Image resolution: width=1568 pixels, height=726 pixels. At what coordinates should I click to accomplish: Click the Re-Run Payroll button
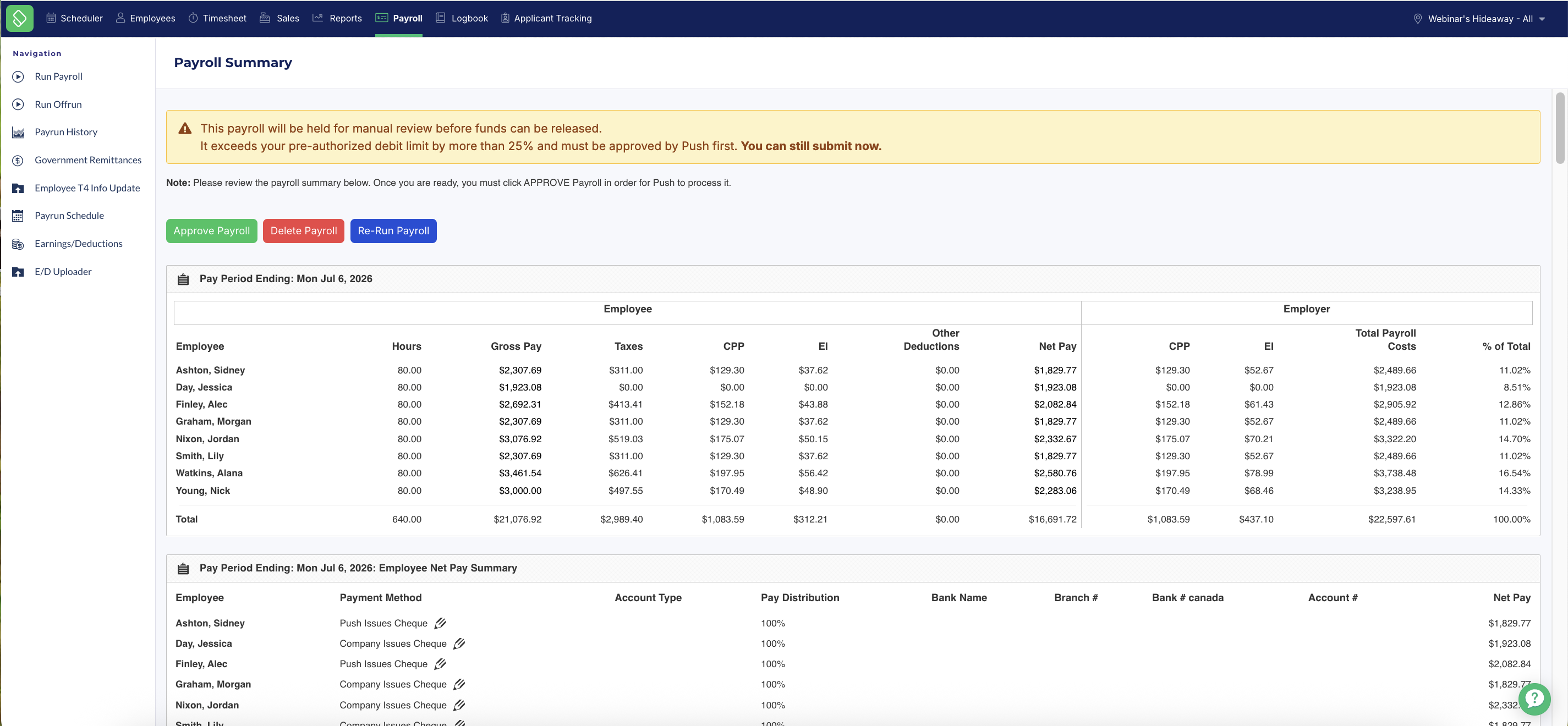(x=393, y=231)
